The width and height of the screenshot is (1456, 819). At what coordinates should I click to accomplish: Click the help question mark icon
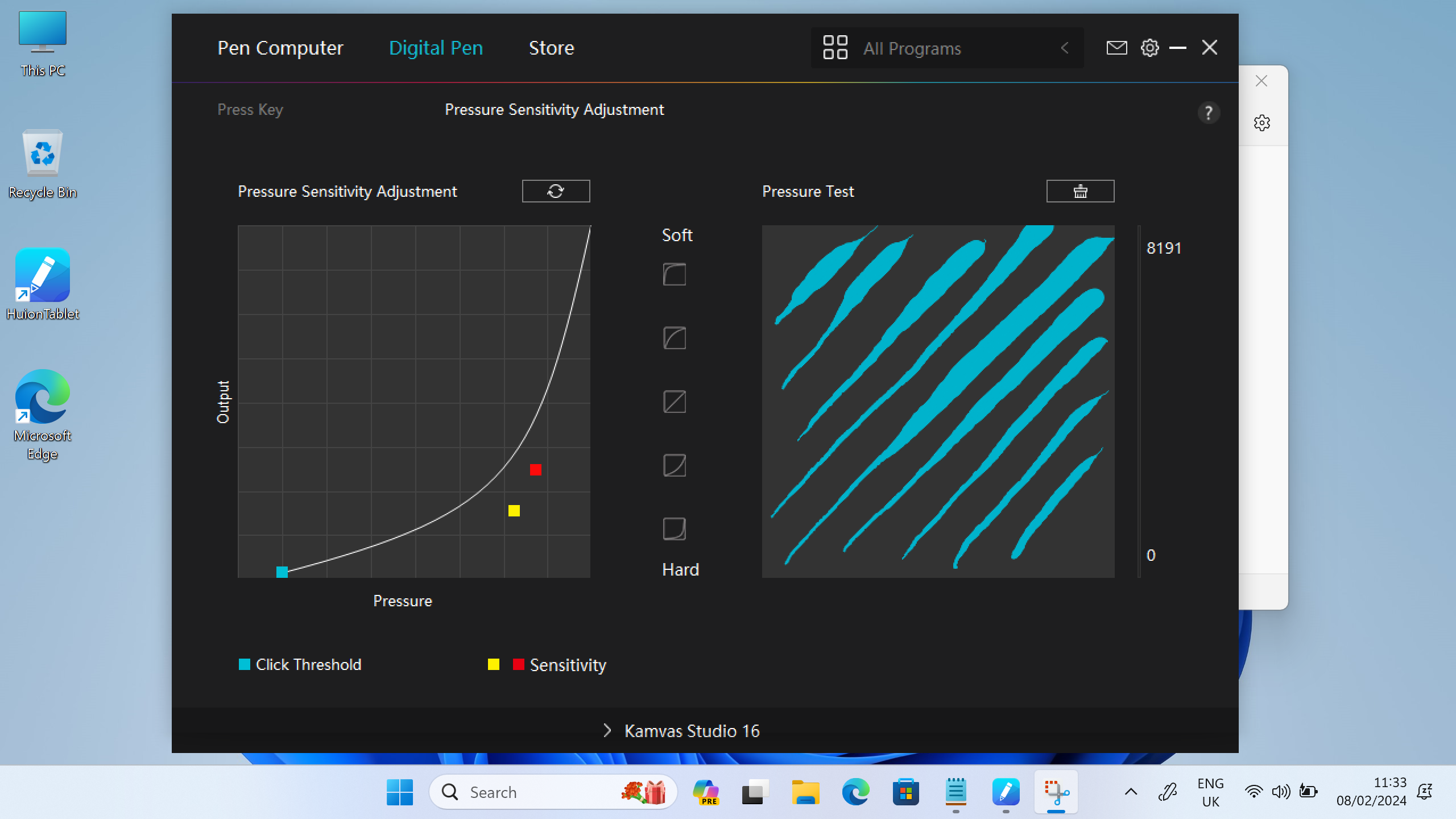1208,113
